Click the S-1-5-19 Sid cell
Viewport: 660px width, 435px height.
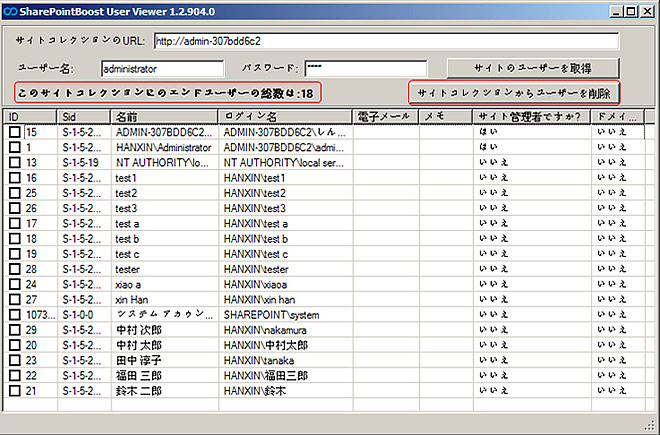pyautogui.click(x=84, y=163)
